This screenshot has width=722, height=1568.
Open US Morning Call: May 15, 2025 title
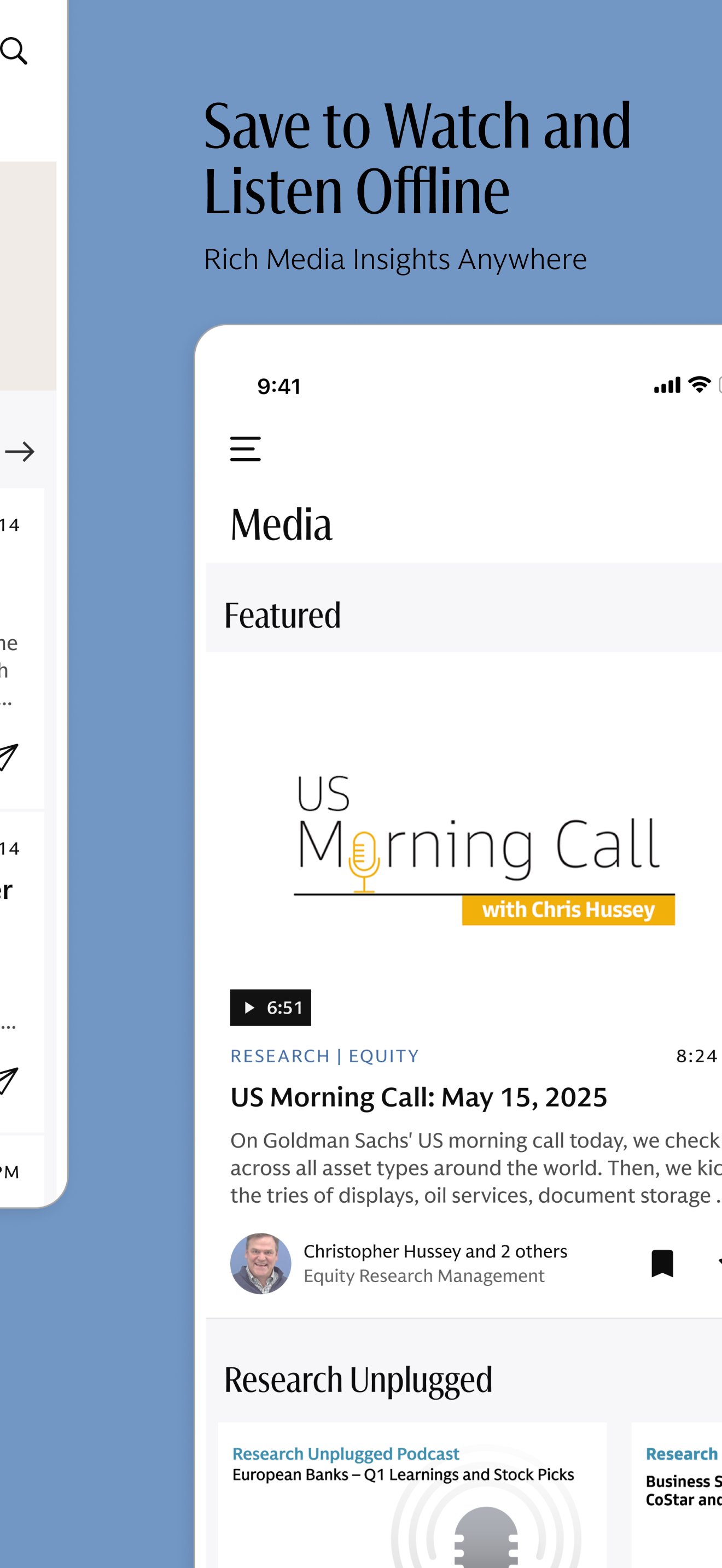pos(419,1097)
